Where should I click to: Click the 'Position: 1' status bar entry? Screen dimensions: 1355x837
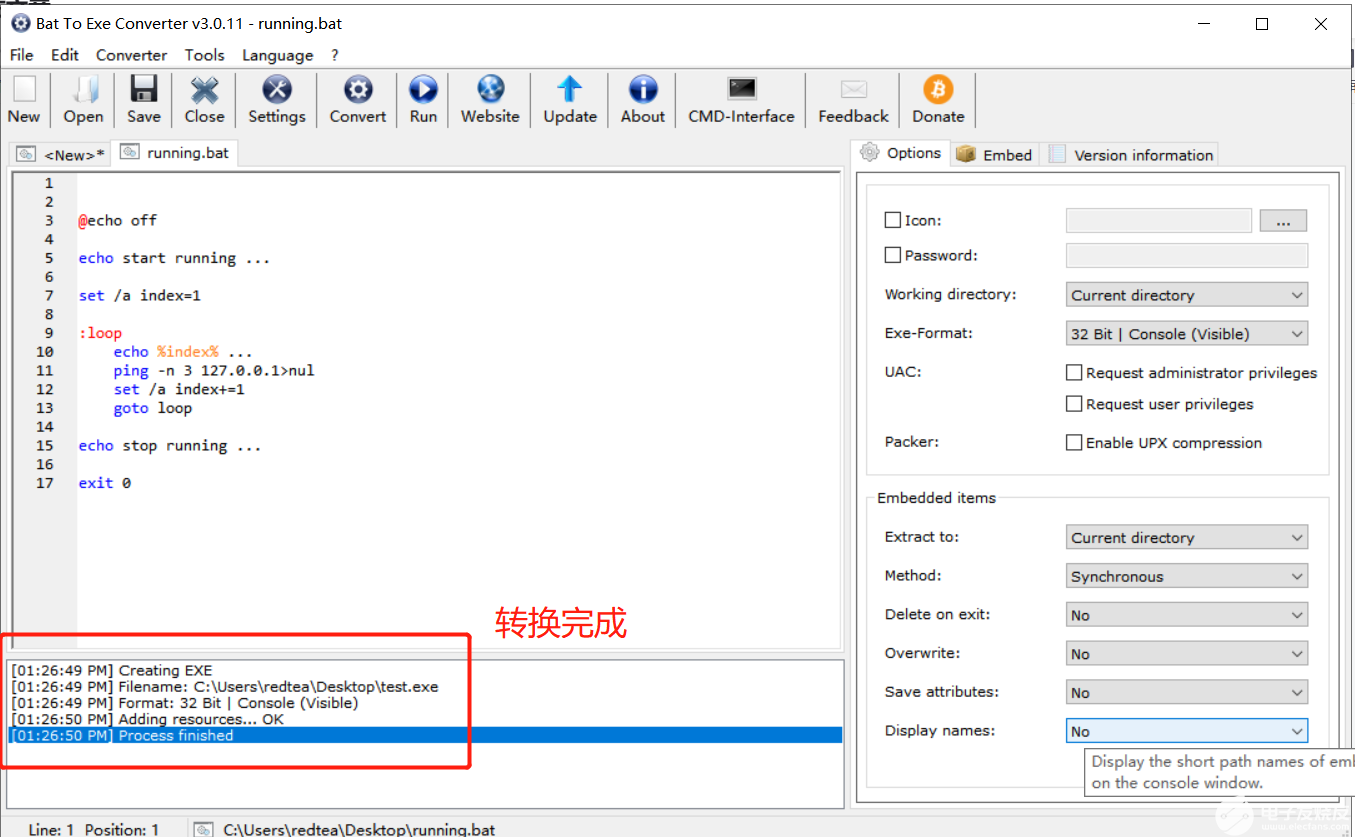pyautogui.click(x=122, y=829)
